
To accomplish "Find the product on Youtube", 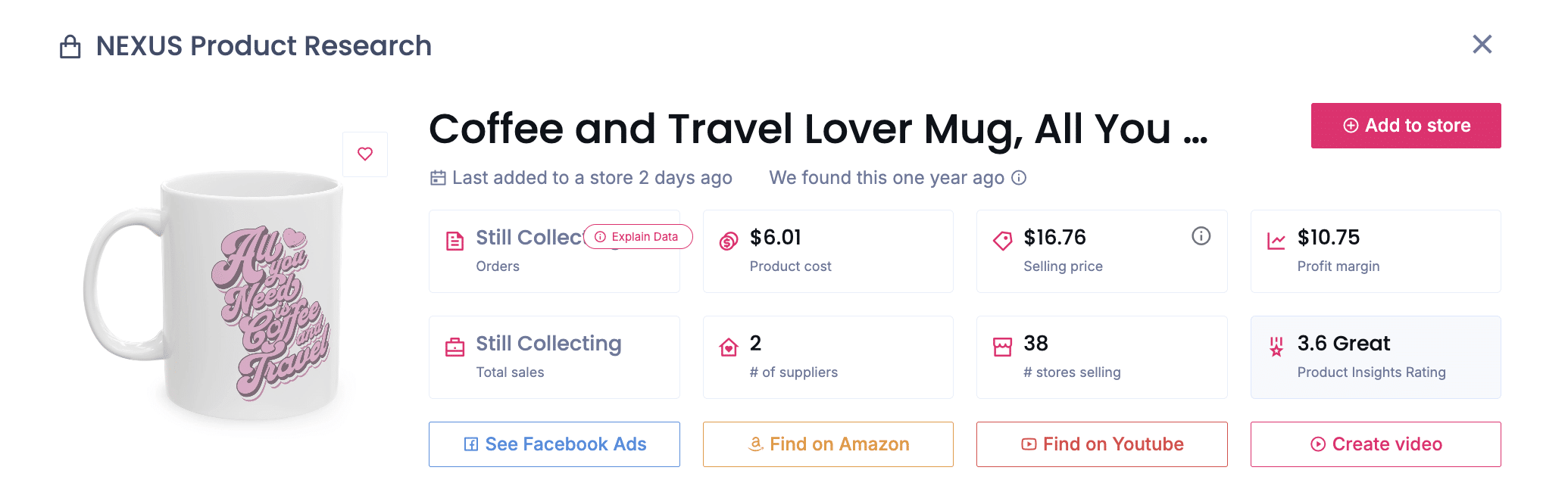I will click(1101, 444).
